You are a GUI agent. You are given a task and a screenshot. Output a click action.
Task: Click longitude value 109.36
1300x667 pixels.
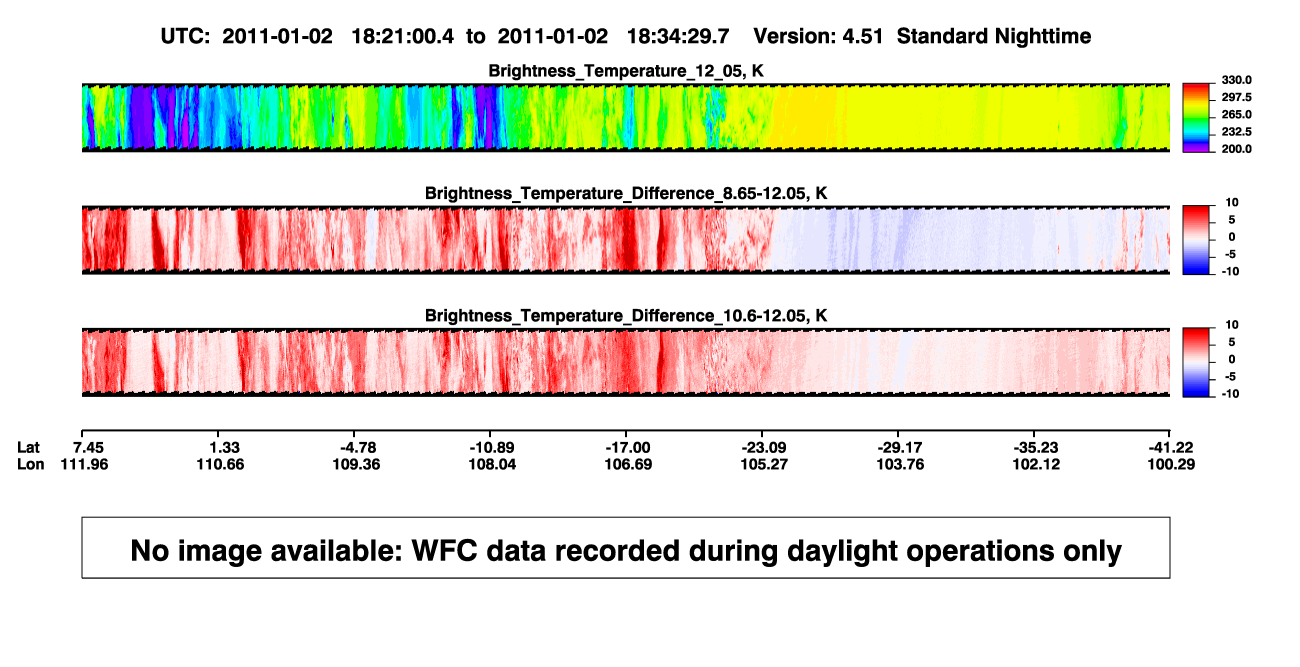click(x=357, y=464)
